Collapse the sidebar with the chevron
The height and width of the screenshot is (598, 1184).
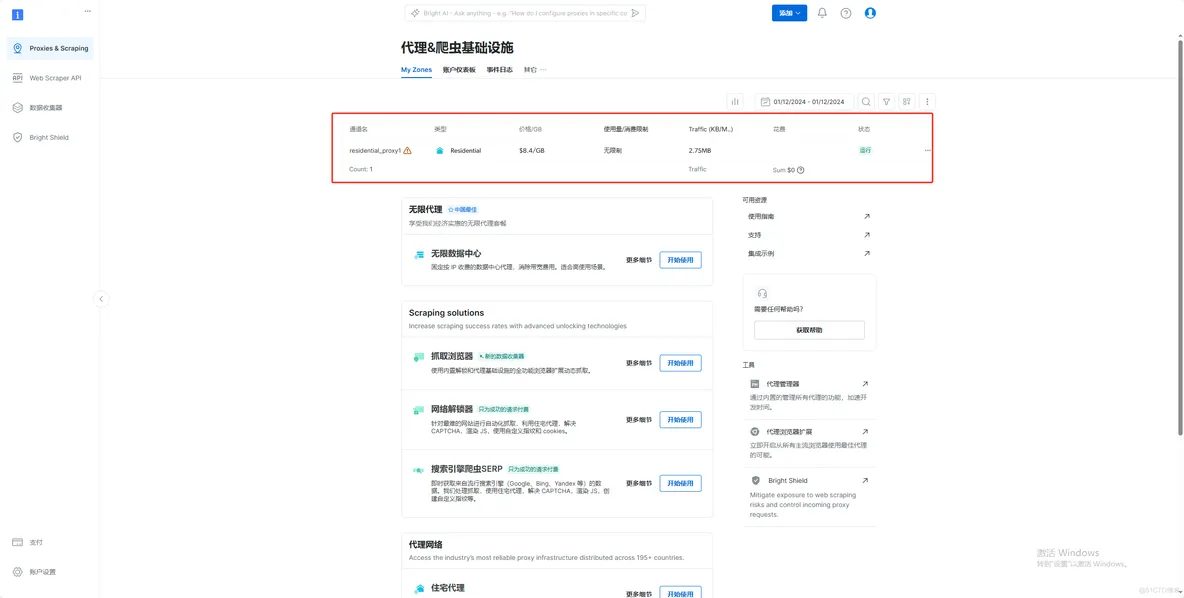[101, 299]
